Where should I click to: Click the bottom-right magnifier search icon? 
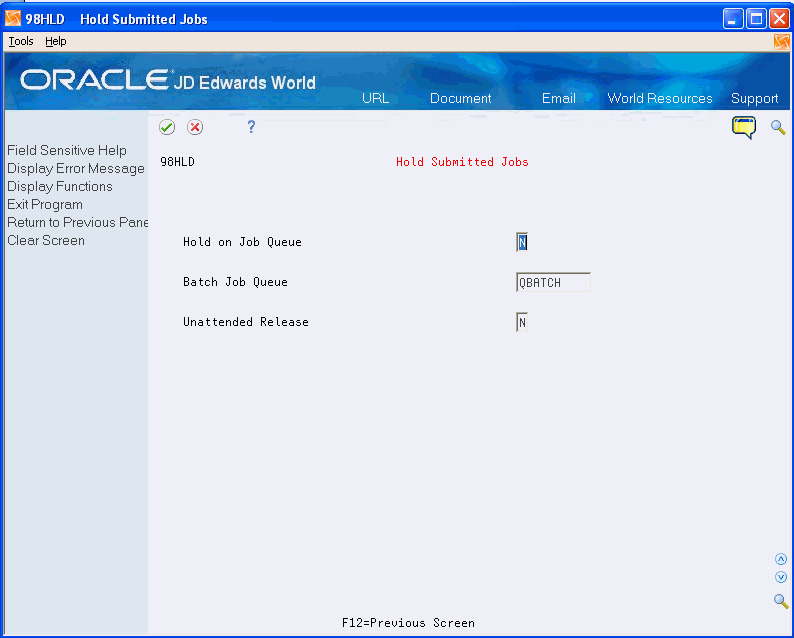coord(781,601)
